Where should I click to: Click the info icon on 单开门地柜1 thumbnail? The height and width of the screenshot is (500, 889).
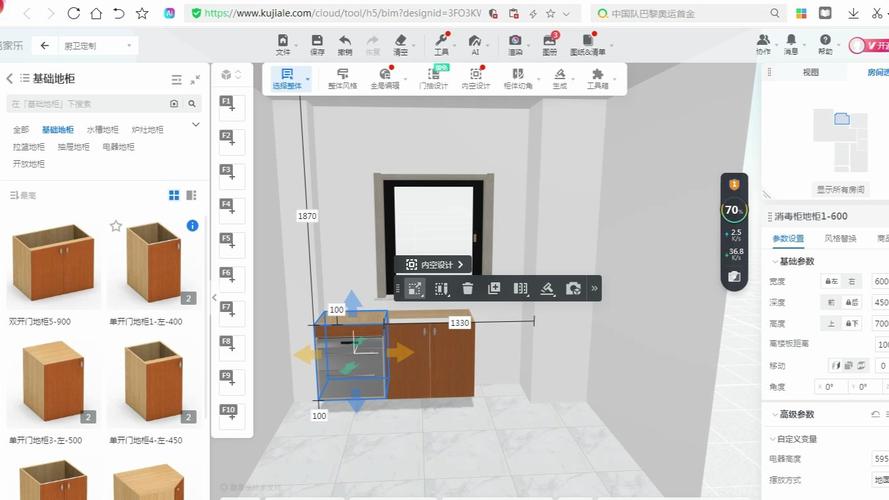[x=192, y=226]
